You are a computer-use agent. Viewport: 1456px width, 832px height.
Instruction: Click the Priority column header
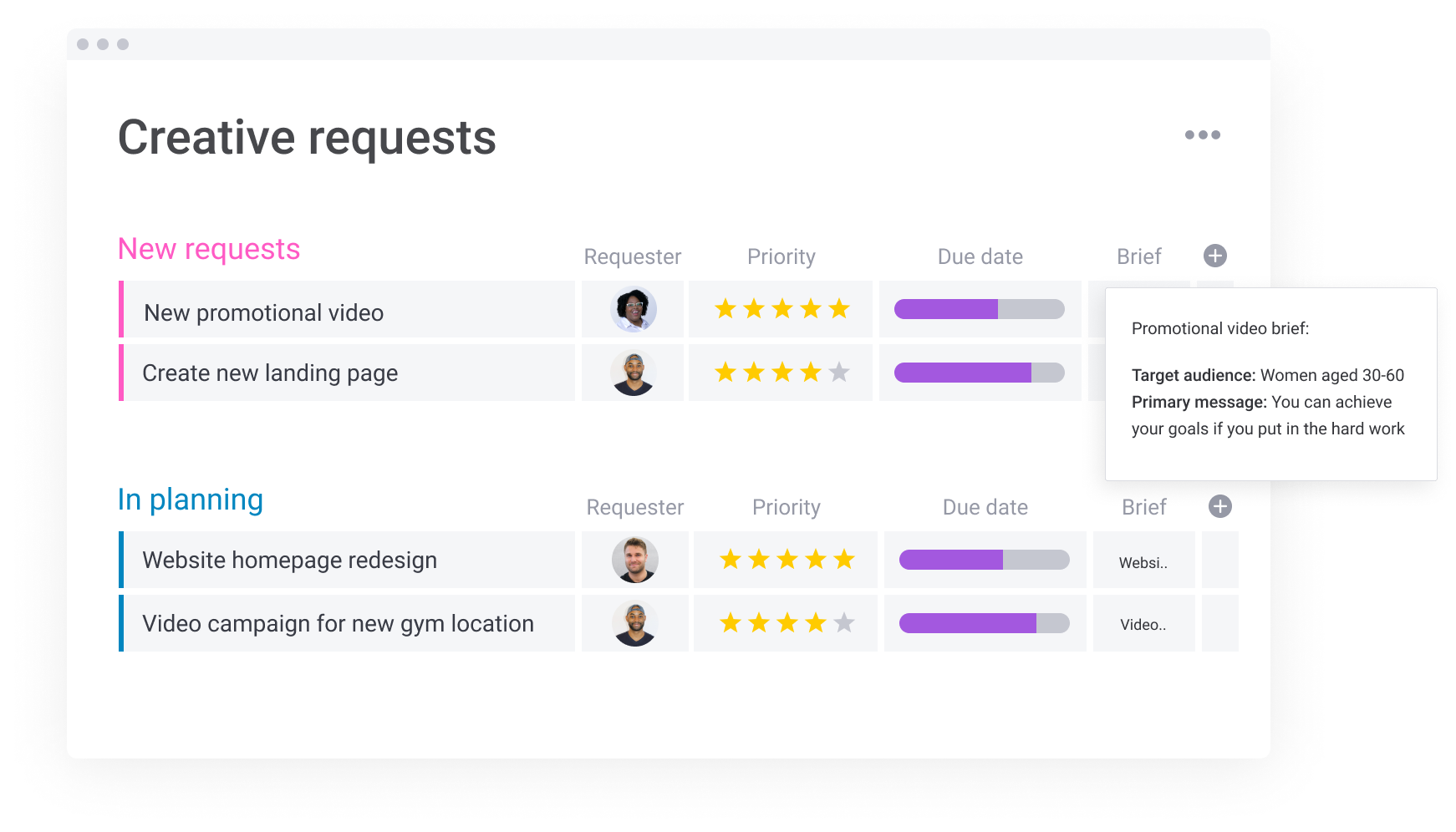click(x=781, y=256)
